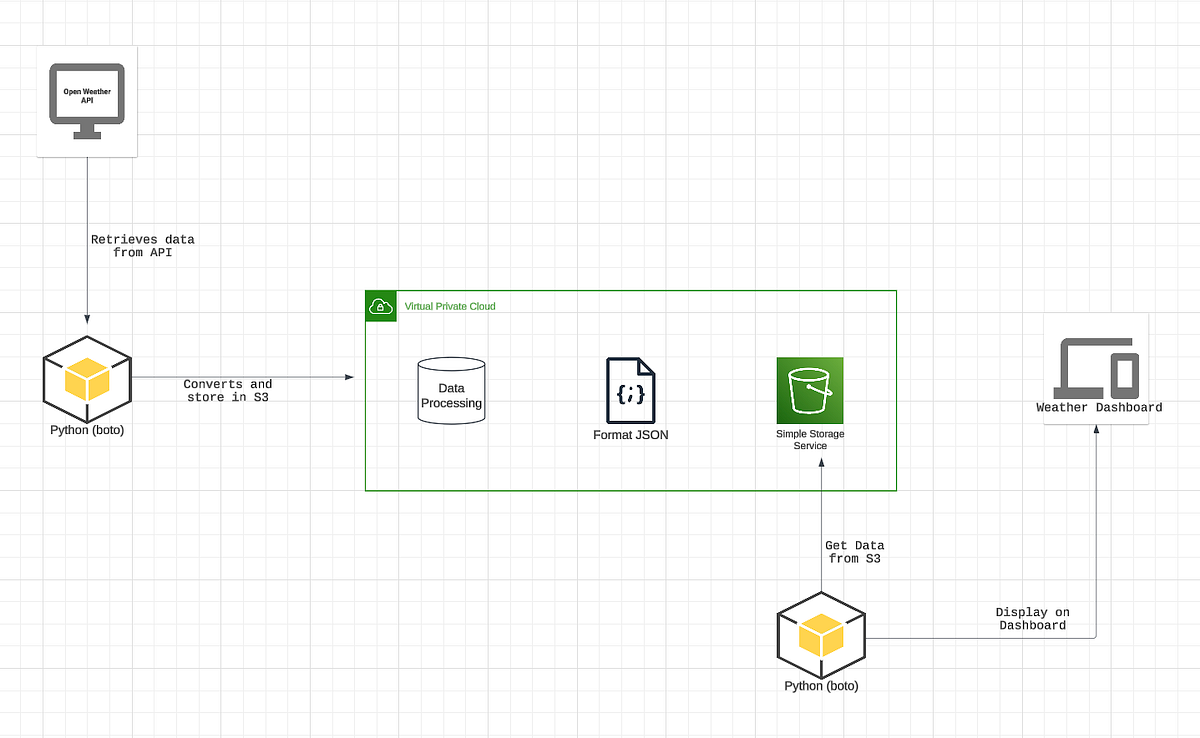This screenshot has width=1200, height=738.
Task: Click the Format JSON document icon
Action: [630, 390]
